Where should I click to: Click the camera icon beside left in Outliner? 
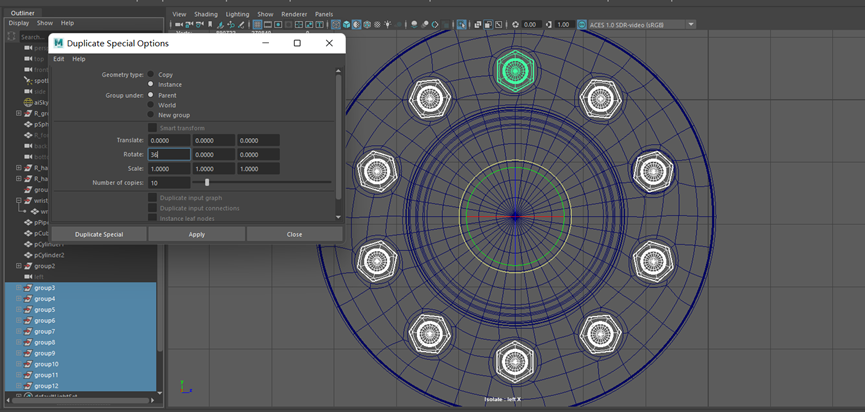point(29,277)
